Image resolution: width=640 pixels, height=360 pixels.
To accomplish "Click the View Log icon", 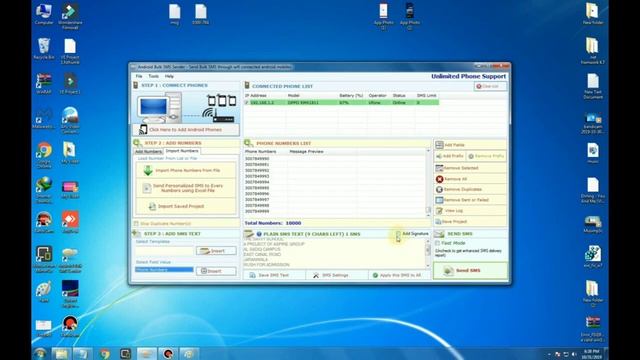I will (439, 211).
